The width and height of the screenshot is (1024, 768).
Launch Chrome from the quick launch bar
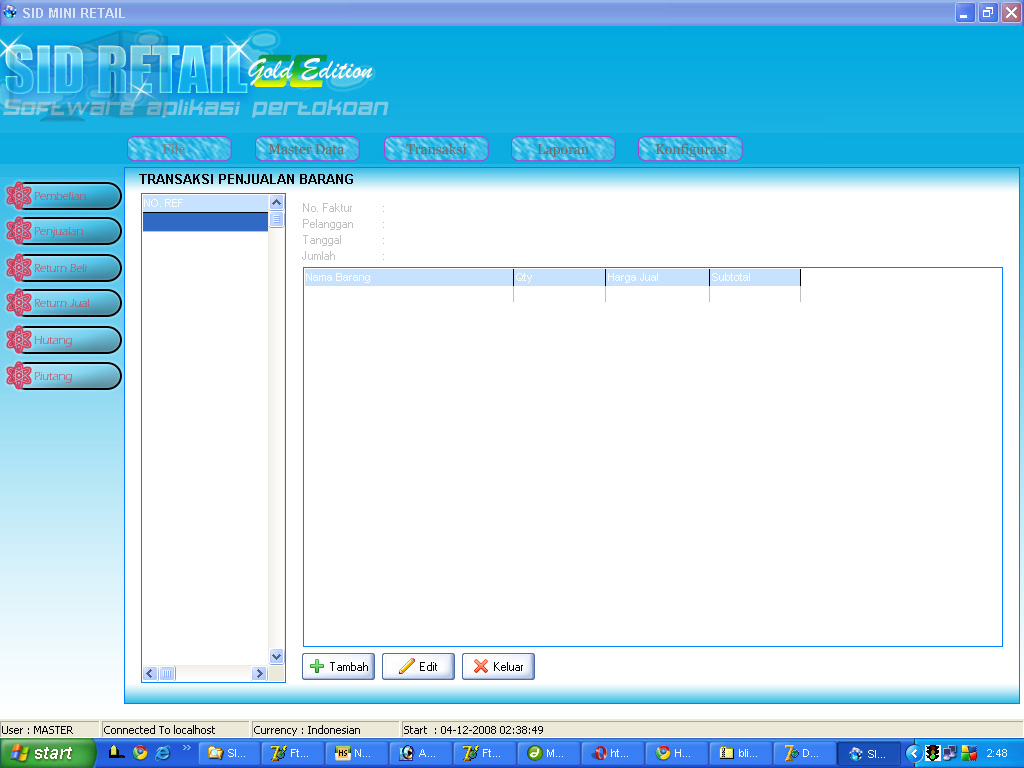(x=140, y=753)
